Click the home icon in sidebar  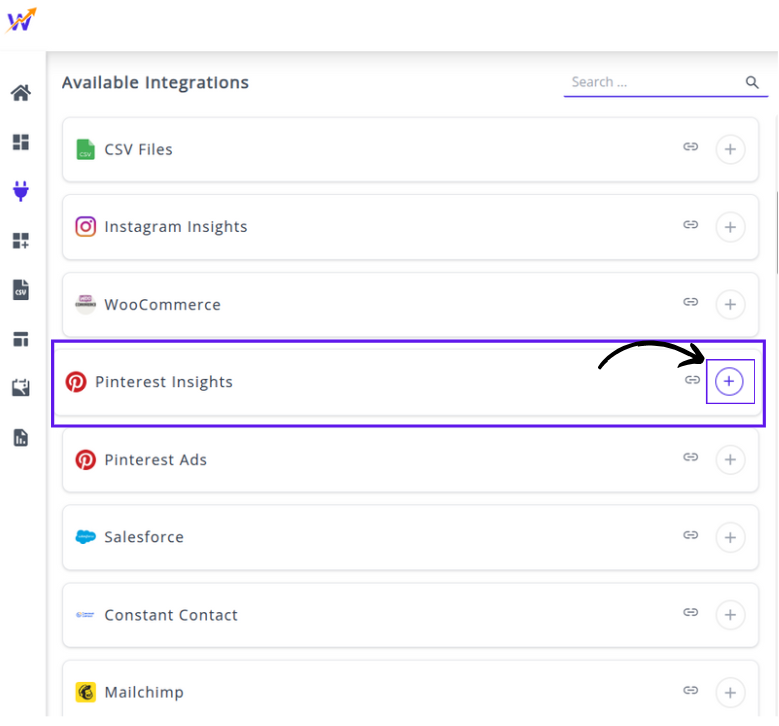(x=20, y=94)
